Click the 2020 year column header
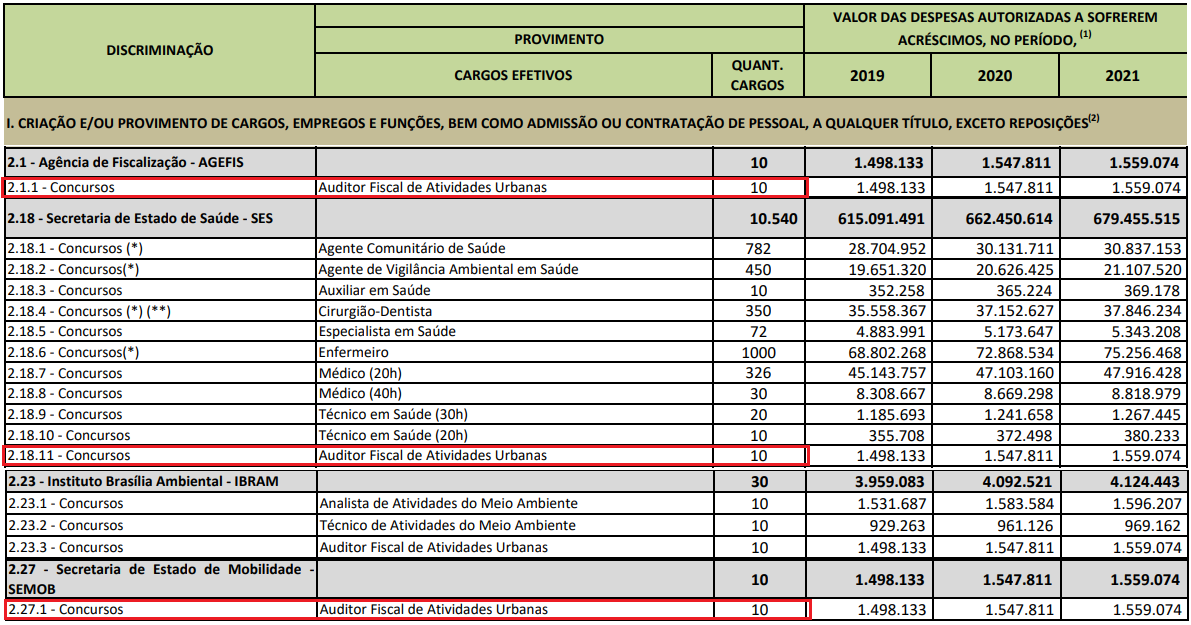Screen dimensions: 1191x625 click(x=995, y=75)
